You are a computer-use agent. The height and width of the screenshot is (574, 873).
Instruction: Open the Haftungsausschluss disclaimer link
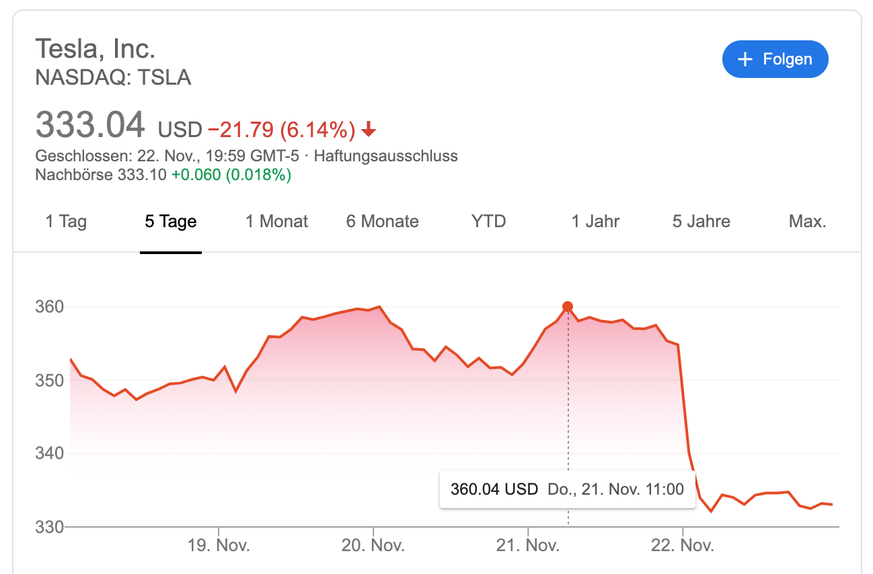[386, 156]
